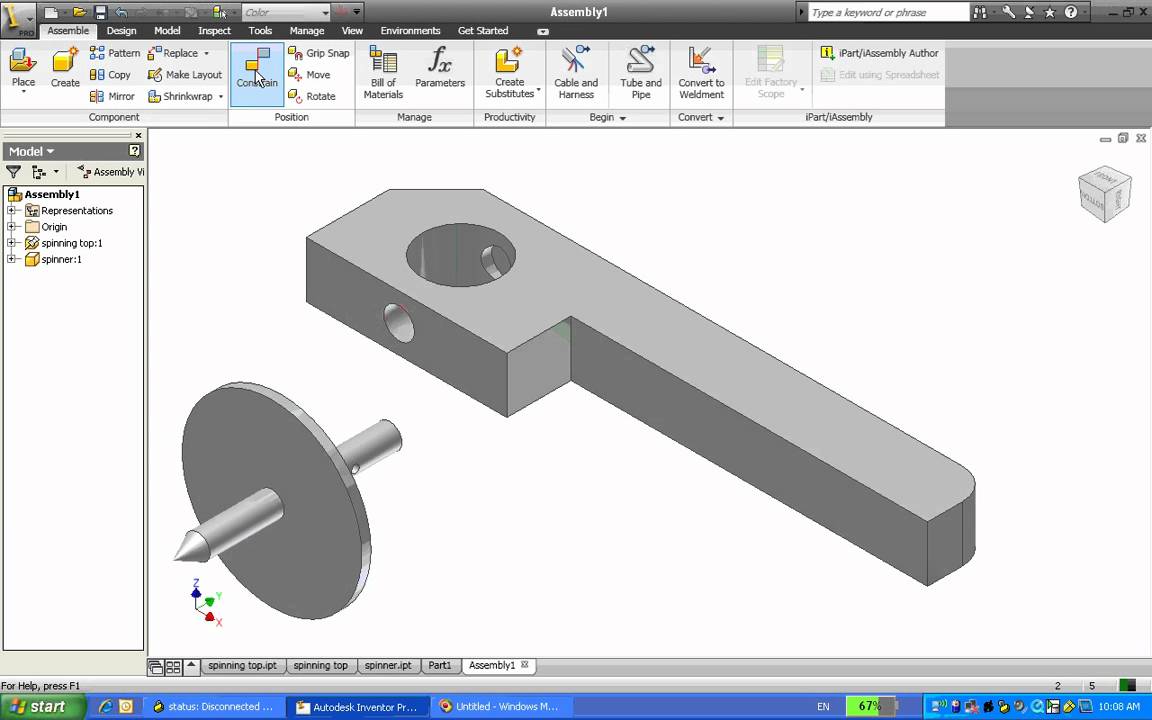Open the Tools ribbon tab

(260, 31)
